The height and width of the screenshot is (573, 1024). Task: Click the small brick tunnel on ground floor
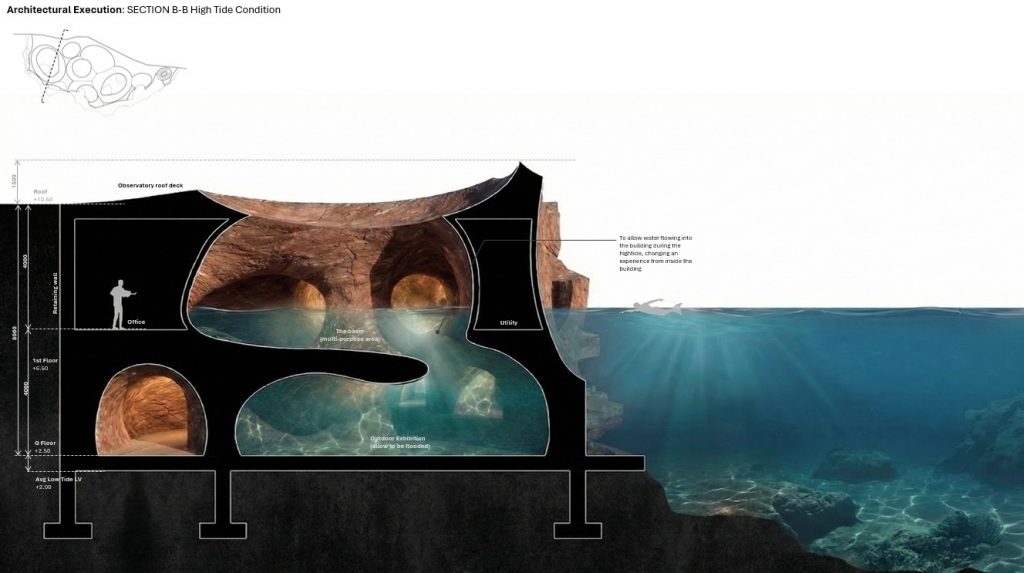tap(150, 408)
